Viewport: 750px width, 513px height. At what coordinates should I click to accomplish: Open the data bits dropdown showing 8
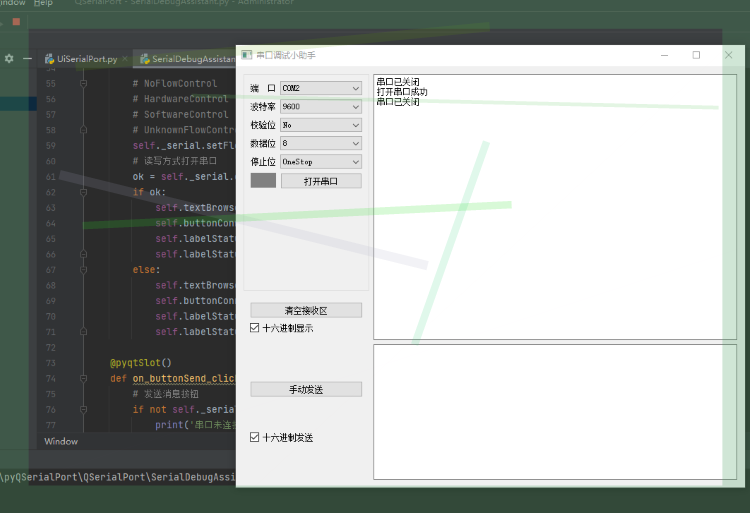pos(320,143)
